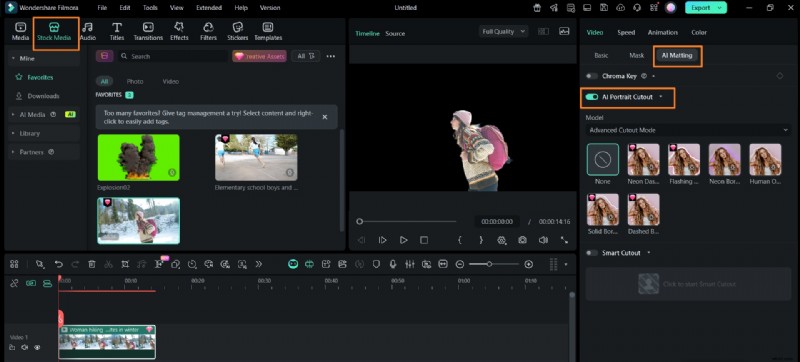
Task: Open the Full Quality dropdown
Action: coord(503,32)
